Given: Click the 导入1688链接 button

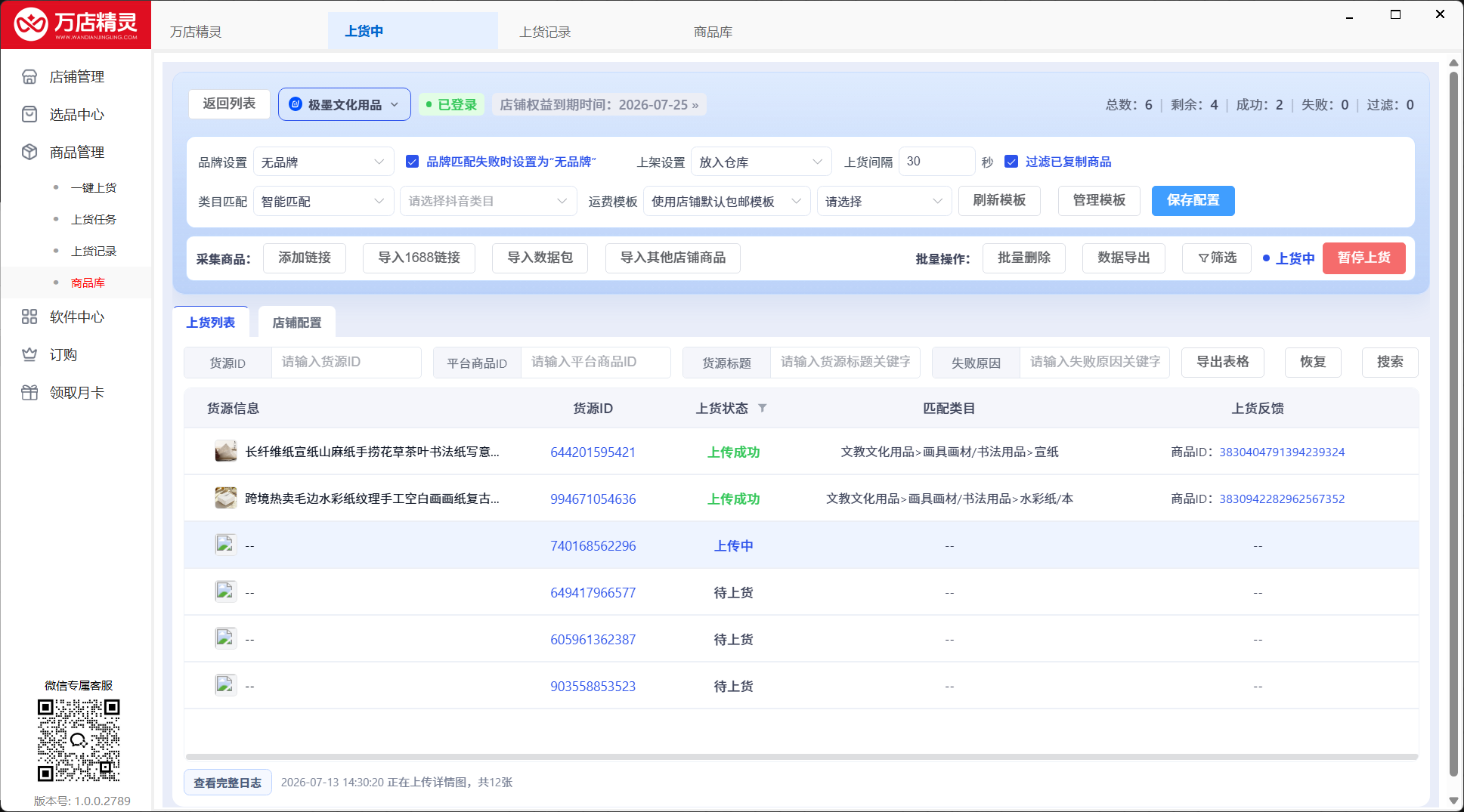Looking at the screenshot, I should pyautogui.click(x=419, y=258).
